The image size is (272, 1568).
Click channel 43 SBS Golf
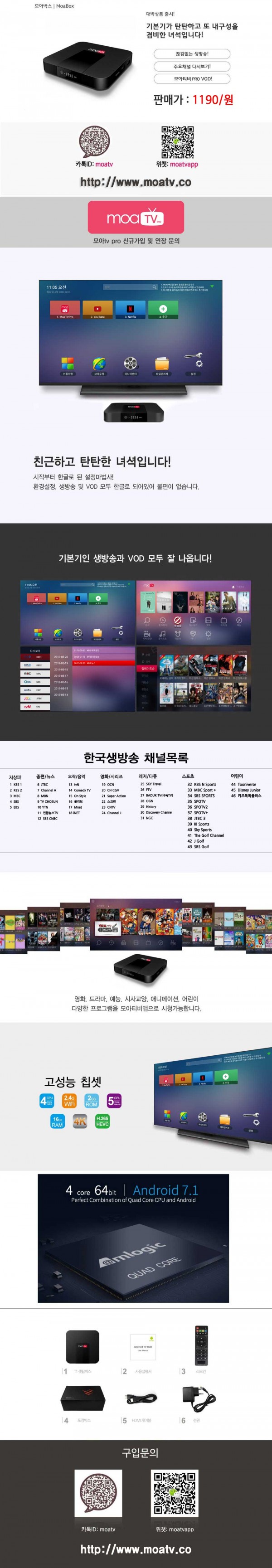pyautogui.click(x=198, y=847)
